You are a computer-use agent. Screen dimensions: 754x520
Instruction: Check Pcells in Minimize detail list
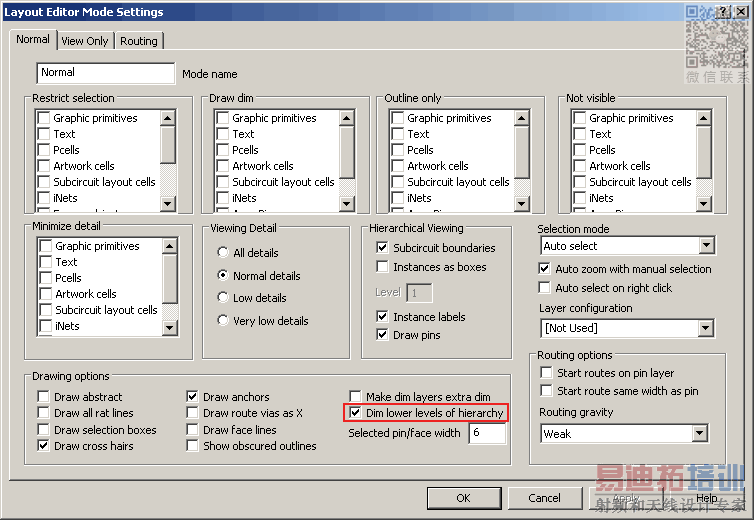(46, 278)
